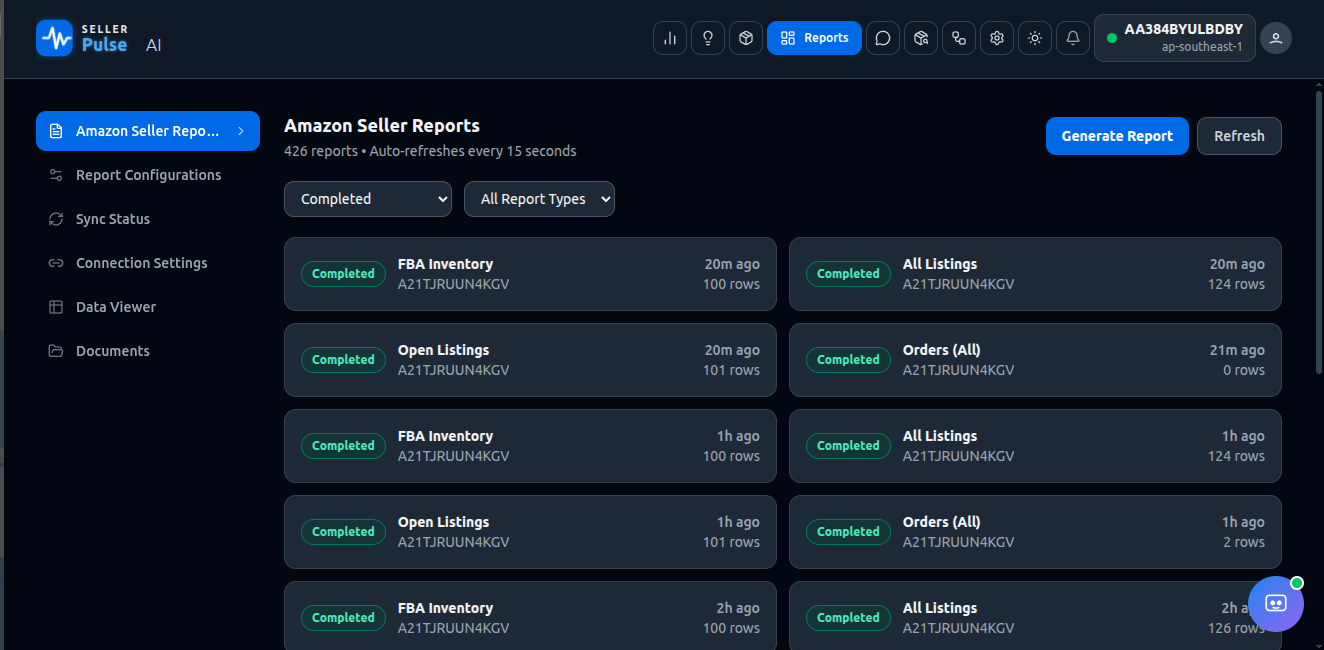Image resolution: width=1324 pixels, height=650 pixels.
Task: Open the Orders (All) report with 2 rows
Action: (x=1035, y=532)
